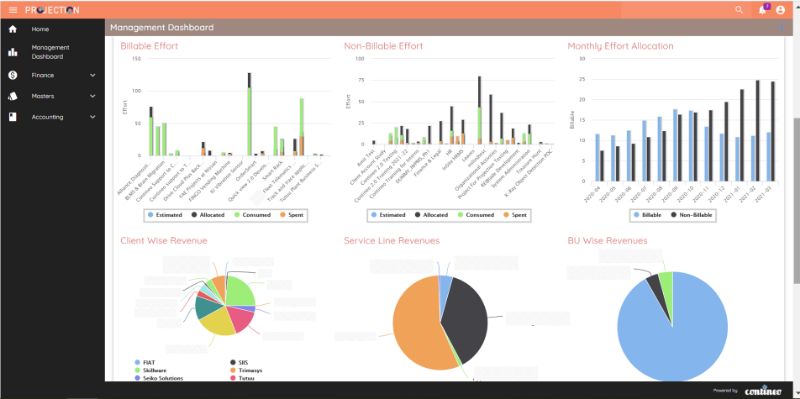Toggle Trimasys in Client Wise Revenue legend
The image size is (800, 399).
click(x=246, y=370)
